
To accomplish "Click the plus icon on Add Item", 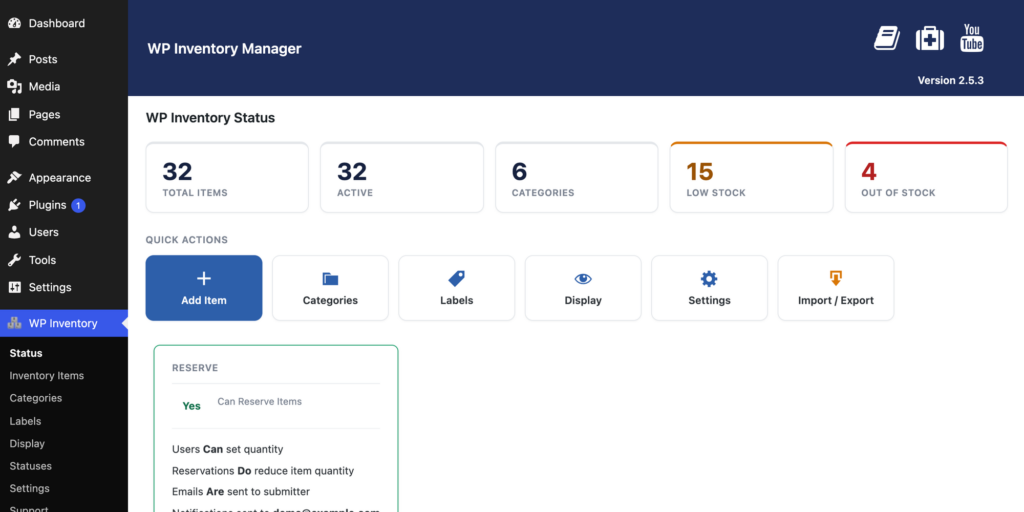I will pos(204,279).
